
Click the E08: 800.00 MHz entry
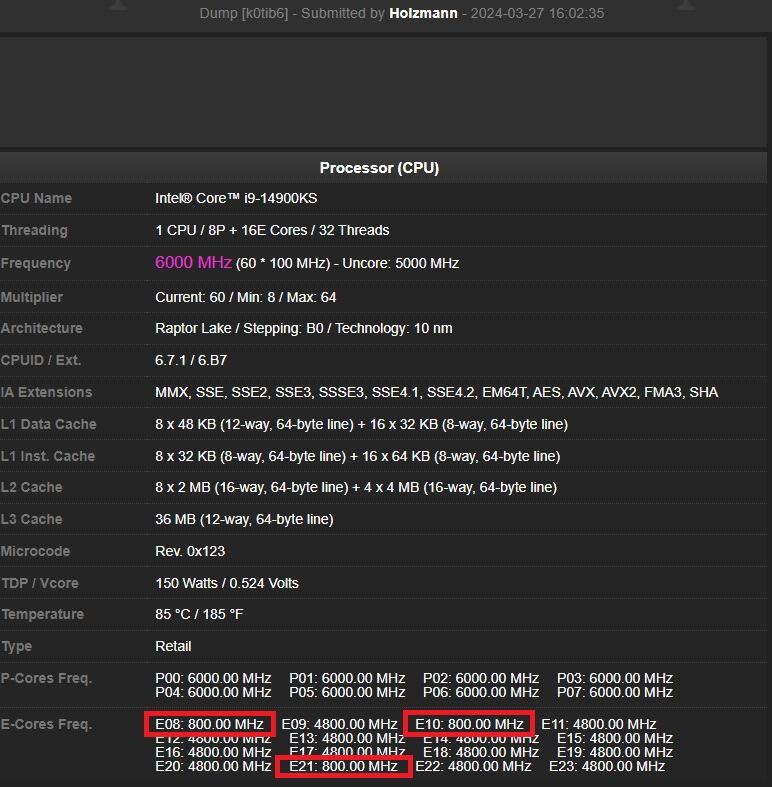[209, 724]
